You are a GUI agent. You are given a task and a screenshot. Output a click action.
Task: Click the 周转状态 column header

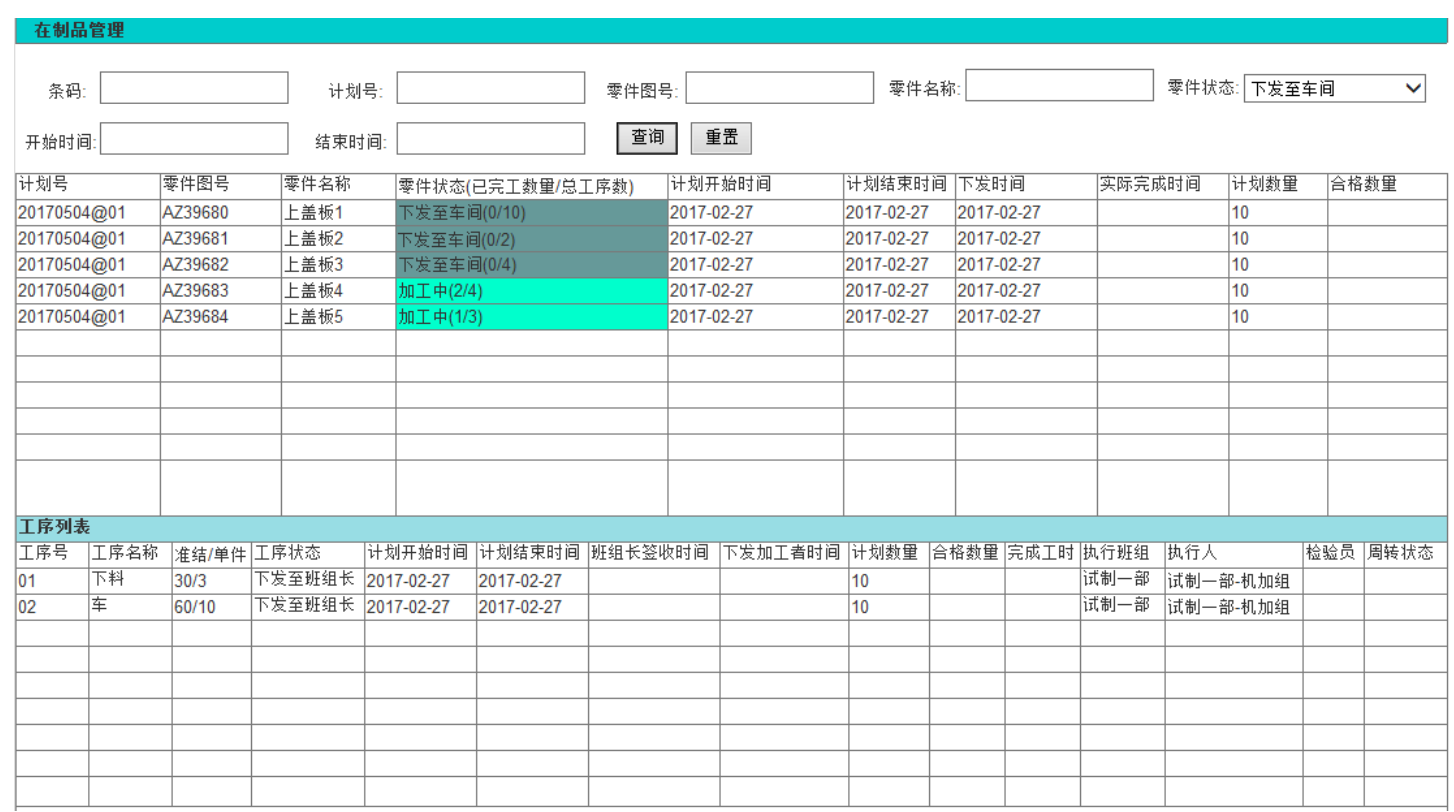coord(1405,553)
